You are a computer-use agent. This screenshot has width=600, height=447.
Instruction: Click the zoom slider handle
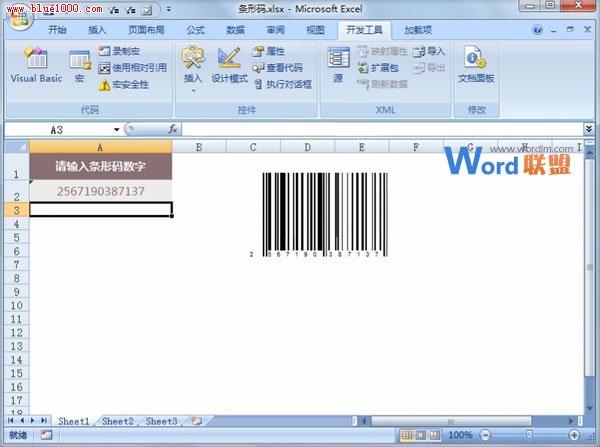click(x=529, y=435)
